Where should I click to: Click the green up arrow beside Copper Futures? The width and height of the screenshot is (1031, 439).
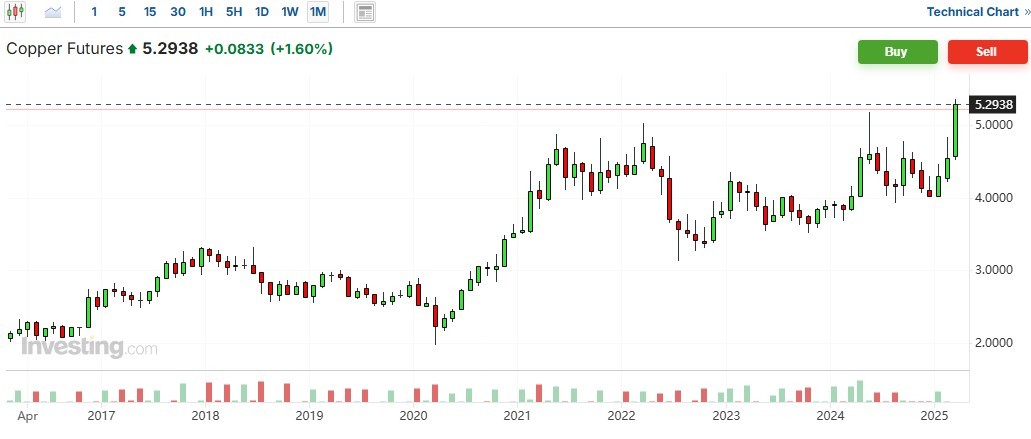point(131,49)
